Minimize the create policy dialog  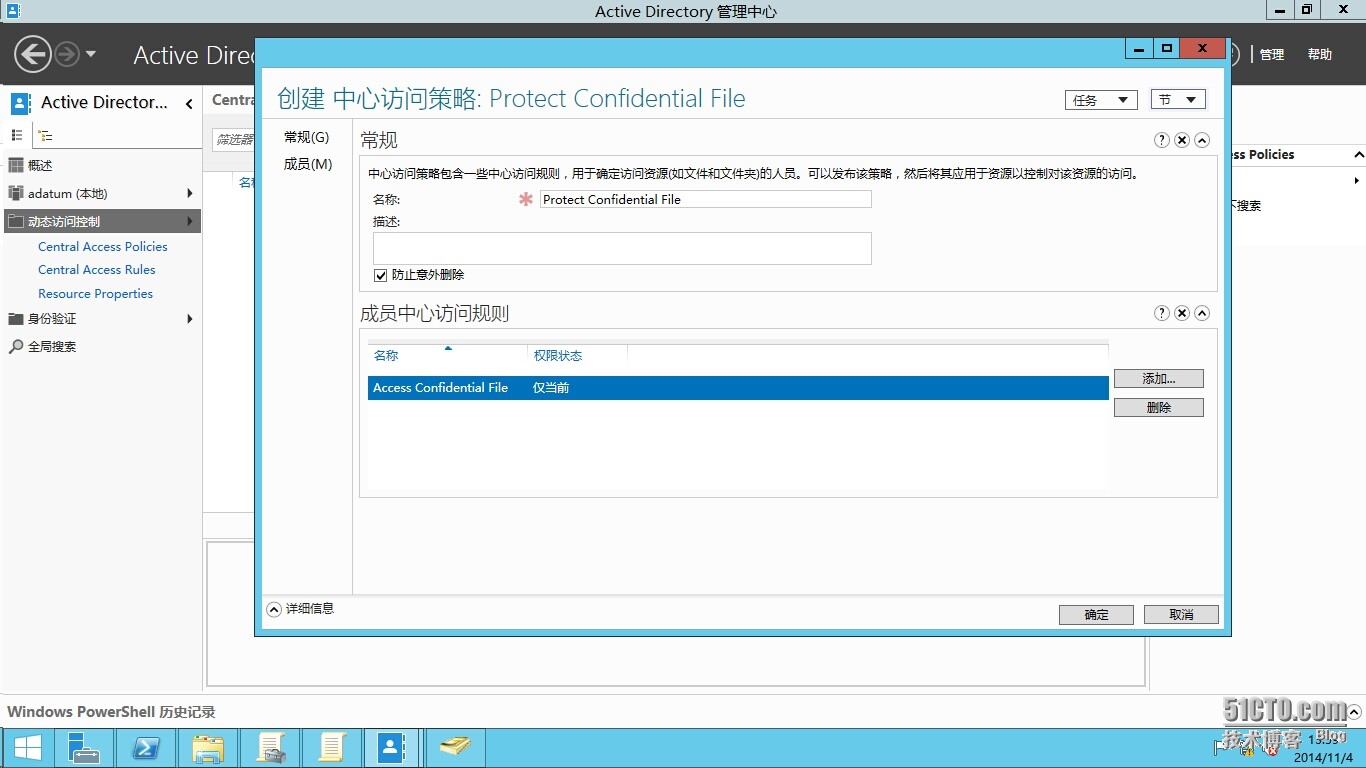tap(1138, 48)
